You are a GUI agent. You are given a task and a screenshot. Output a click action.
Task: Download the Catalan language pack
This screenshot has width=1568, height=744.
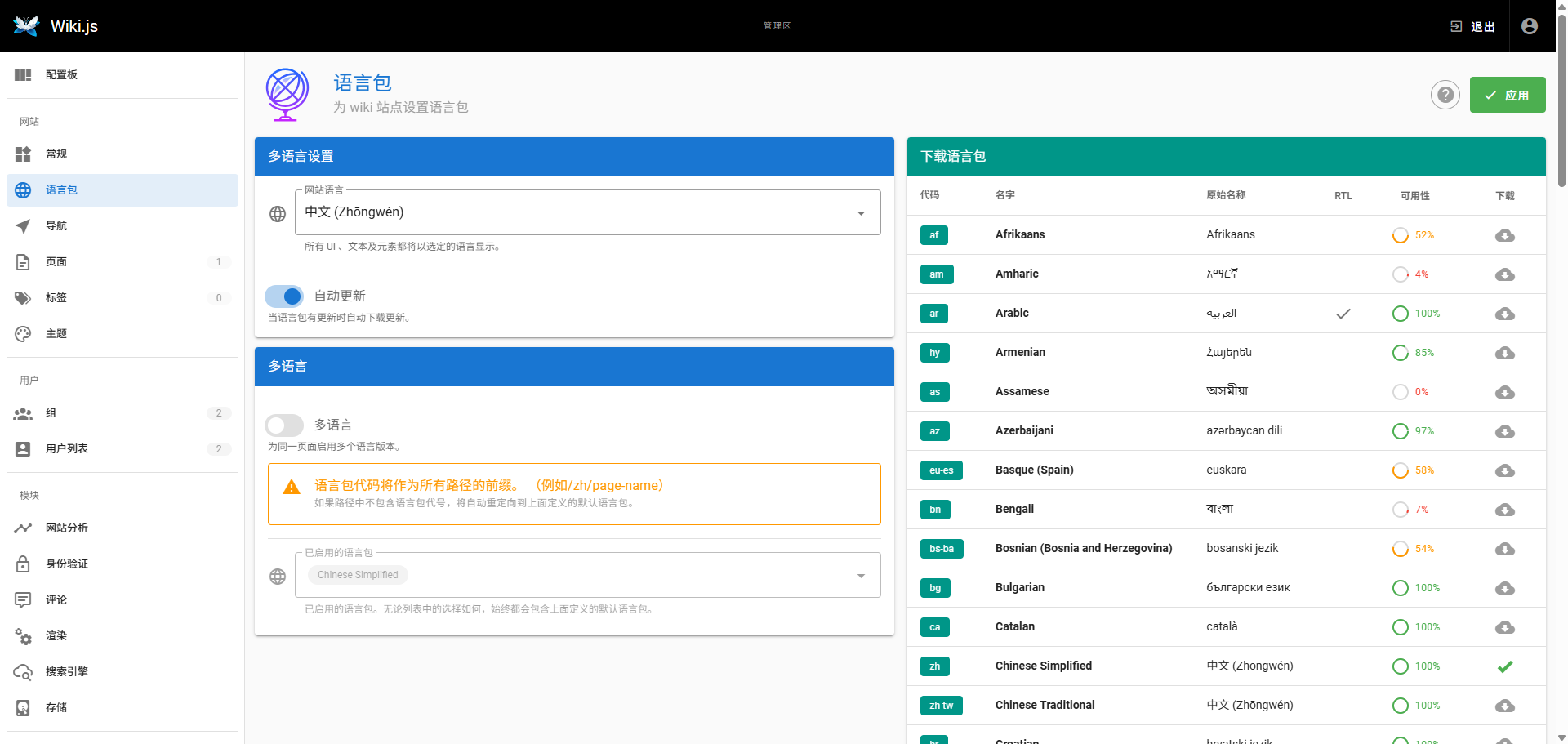coord(1505,627)
